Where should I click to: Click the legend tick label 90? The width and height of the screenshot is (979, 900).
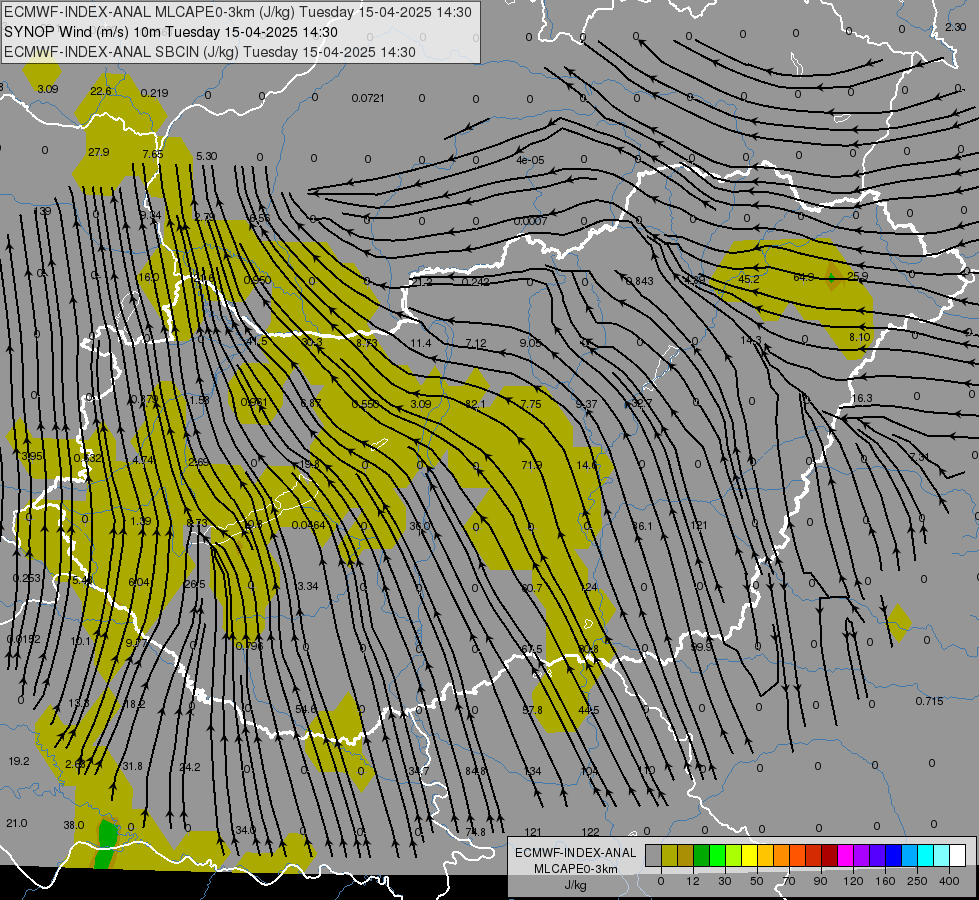pos(820,881)
